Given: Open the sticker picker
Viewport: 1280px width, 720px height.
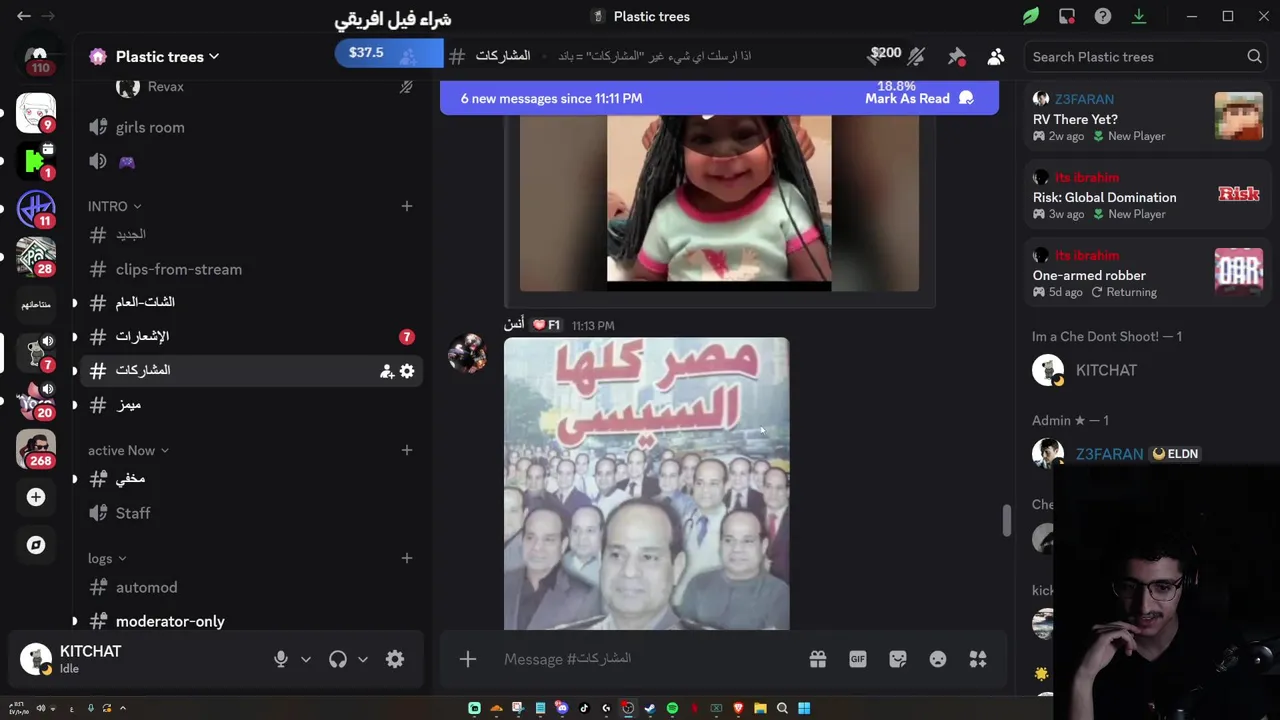Looking at the screenshot, I should pos(898,659).
